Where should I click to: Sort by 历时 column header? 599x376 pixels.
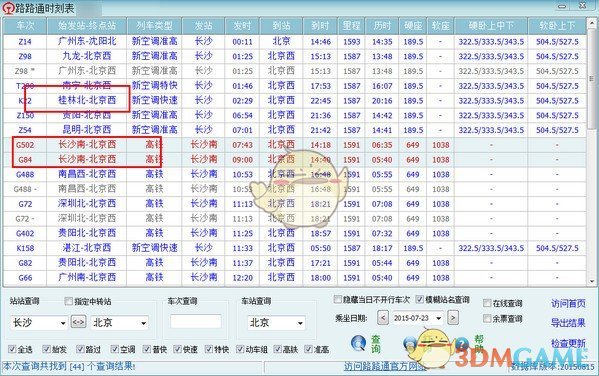click(382, 26)
